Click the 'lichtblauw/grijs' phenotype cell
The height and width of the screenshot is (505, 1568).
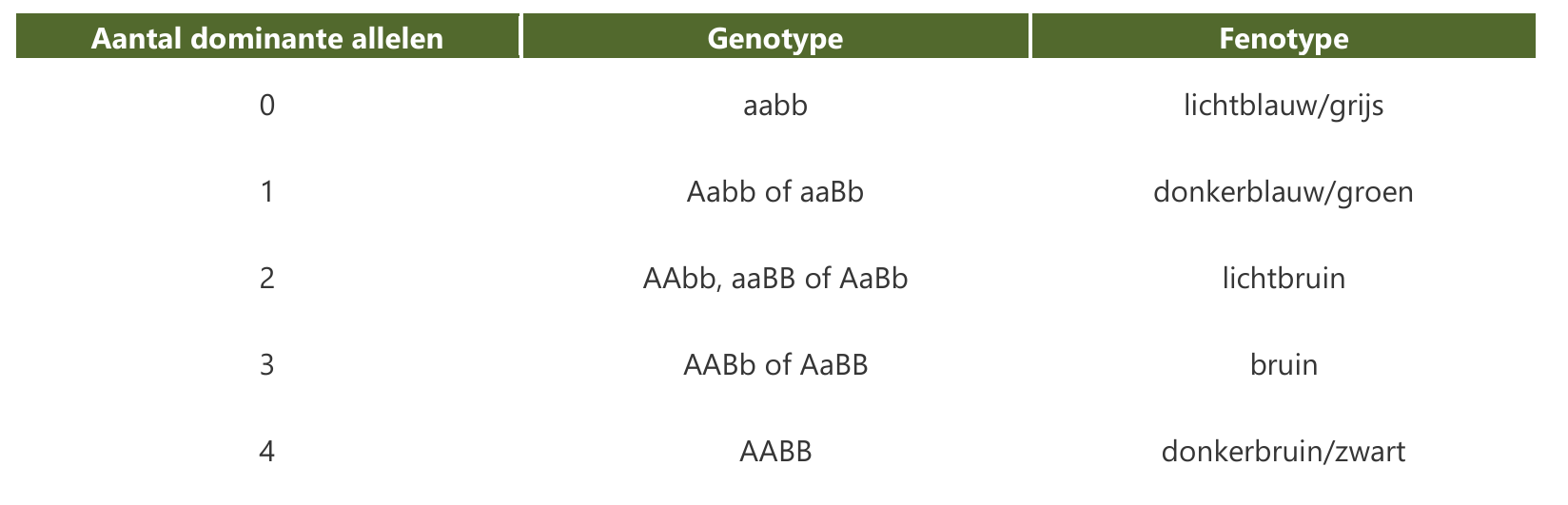tap(1284, 105)
